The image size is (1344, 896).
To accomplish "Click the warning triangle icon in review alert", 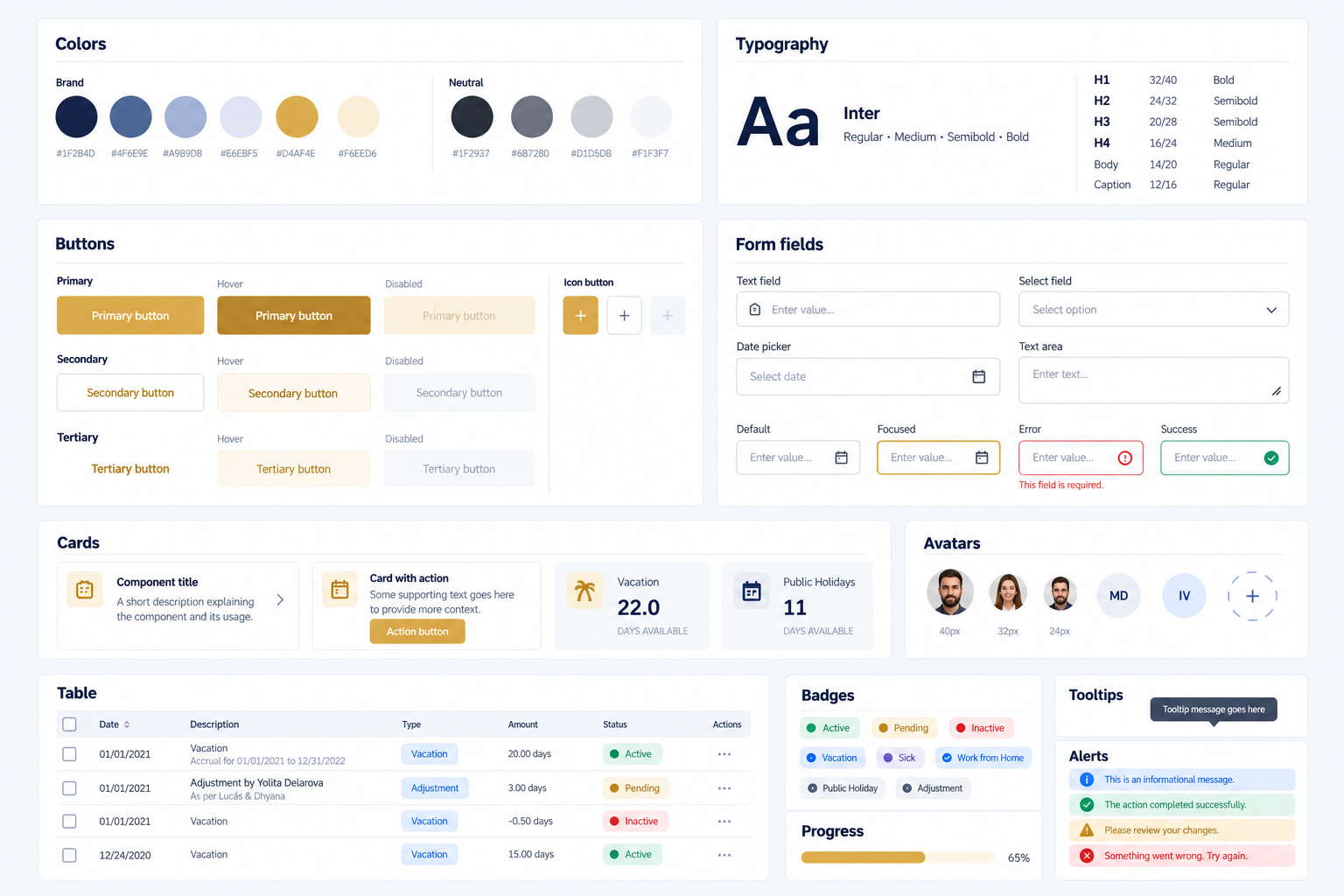I will pyautogui.click(x=1087, y=830).
